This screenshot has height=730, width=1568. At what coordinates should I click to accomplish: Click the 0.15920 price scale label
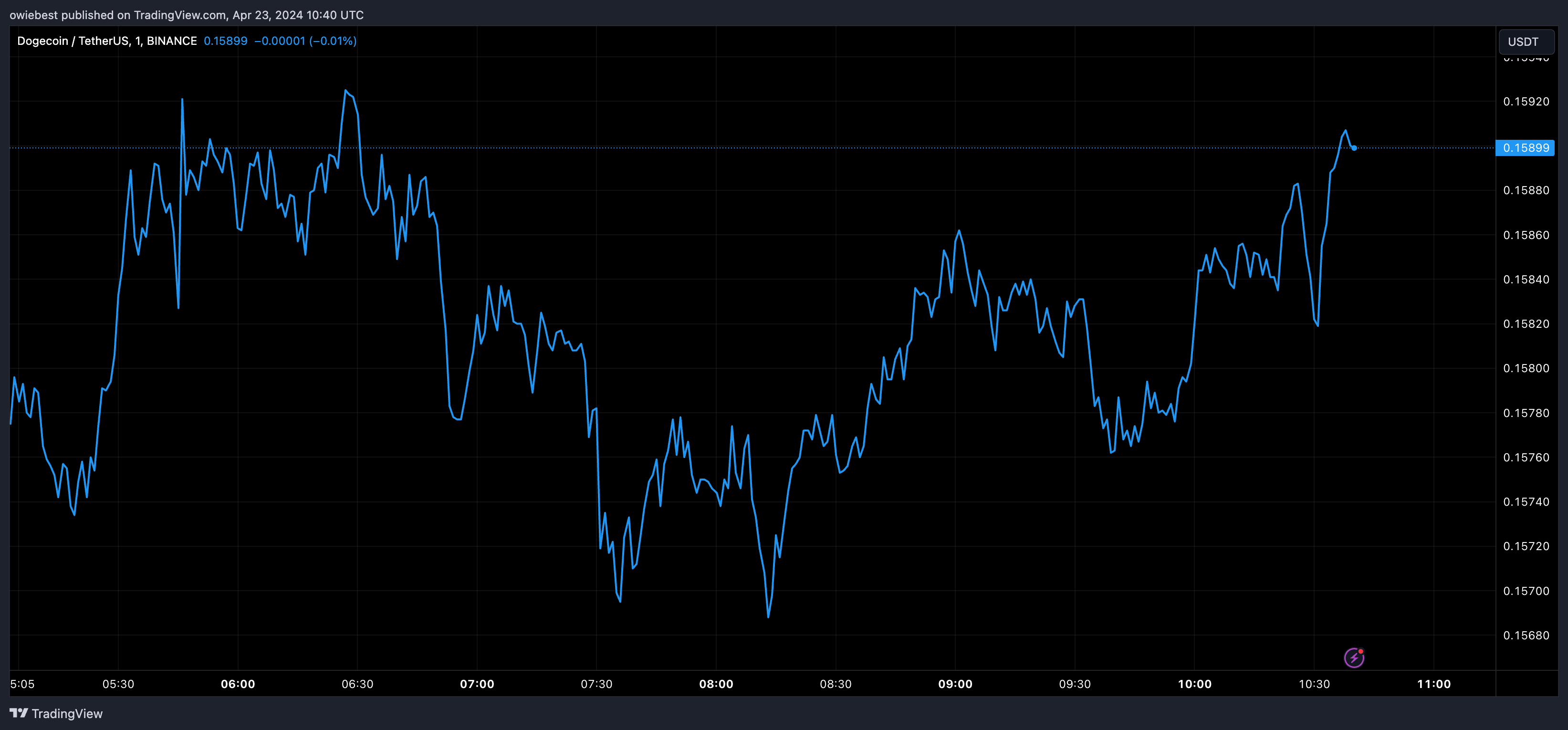pos(1526,102)
